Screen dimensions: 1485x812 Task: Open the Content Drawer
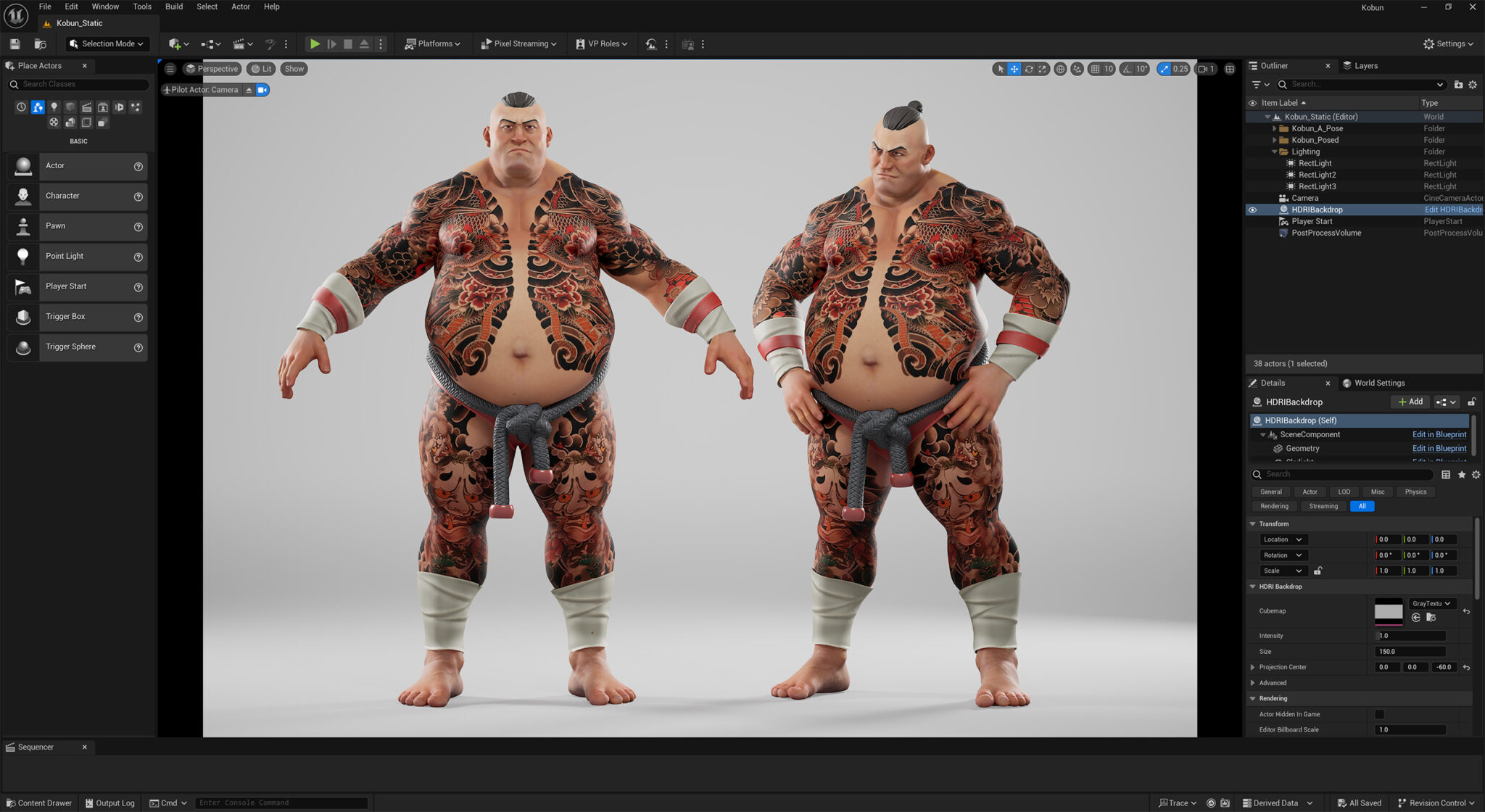(38, 803)
